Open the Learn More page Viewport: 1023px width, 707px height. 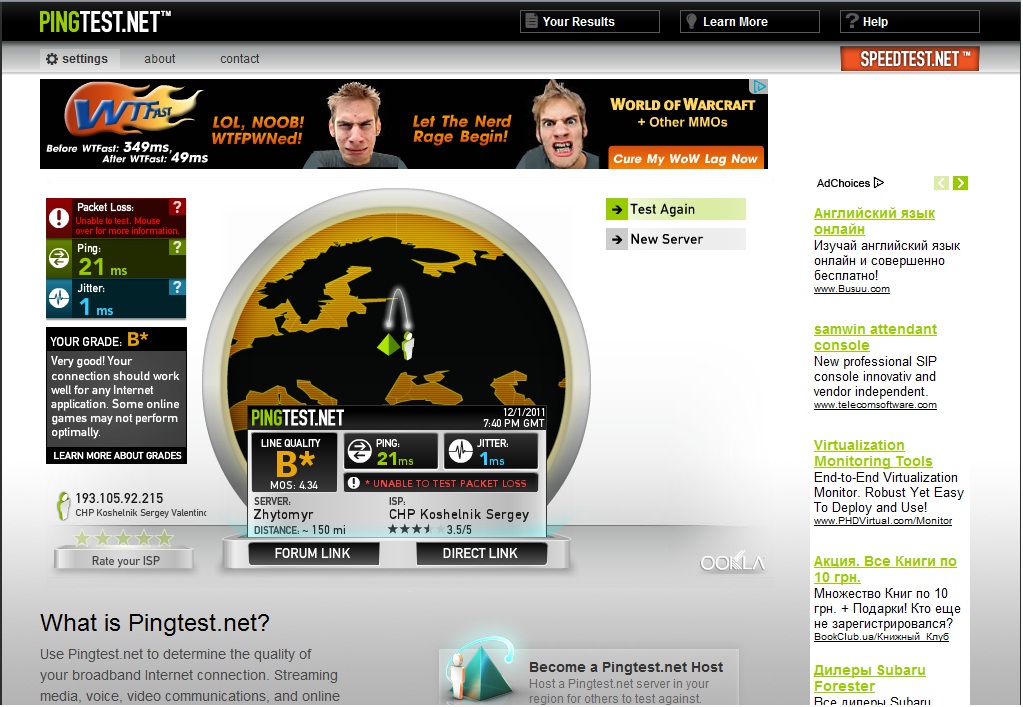(750, 22)
